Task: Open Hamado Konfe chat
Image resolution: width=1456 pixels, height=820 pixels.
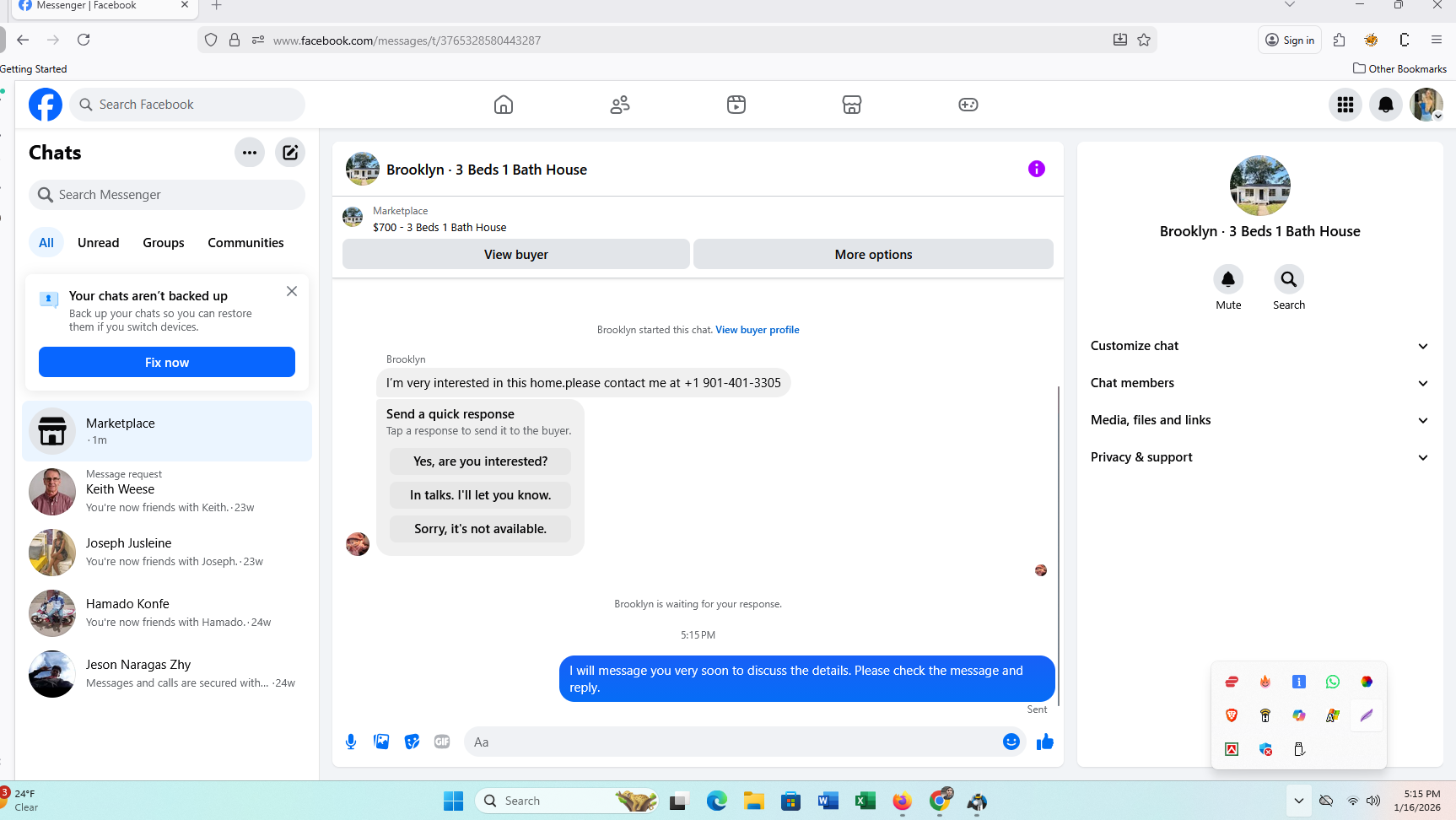Action: coord(167,613)
